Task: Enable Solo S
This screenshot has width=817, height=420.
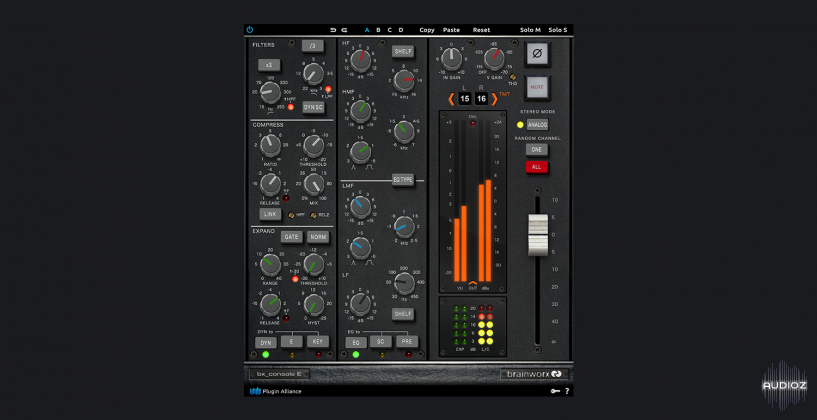Action: [558, 30]
